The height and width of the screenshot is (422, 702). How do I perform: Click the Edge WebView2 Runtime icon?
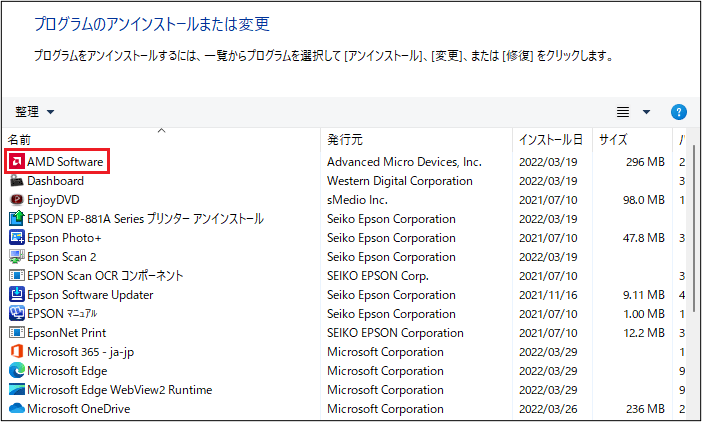point(17,390)
